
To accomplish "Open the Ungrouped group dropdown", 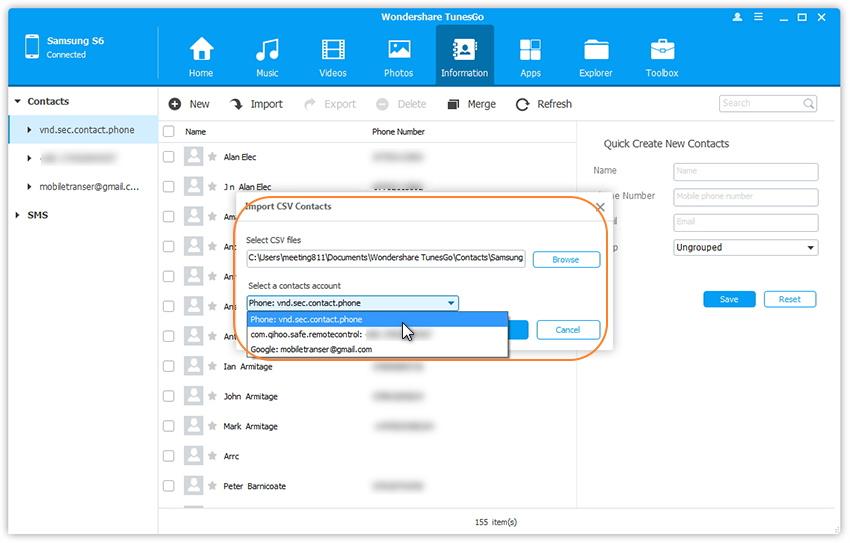I will click(745, 247).
